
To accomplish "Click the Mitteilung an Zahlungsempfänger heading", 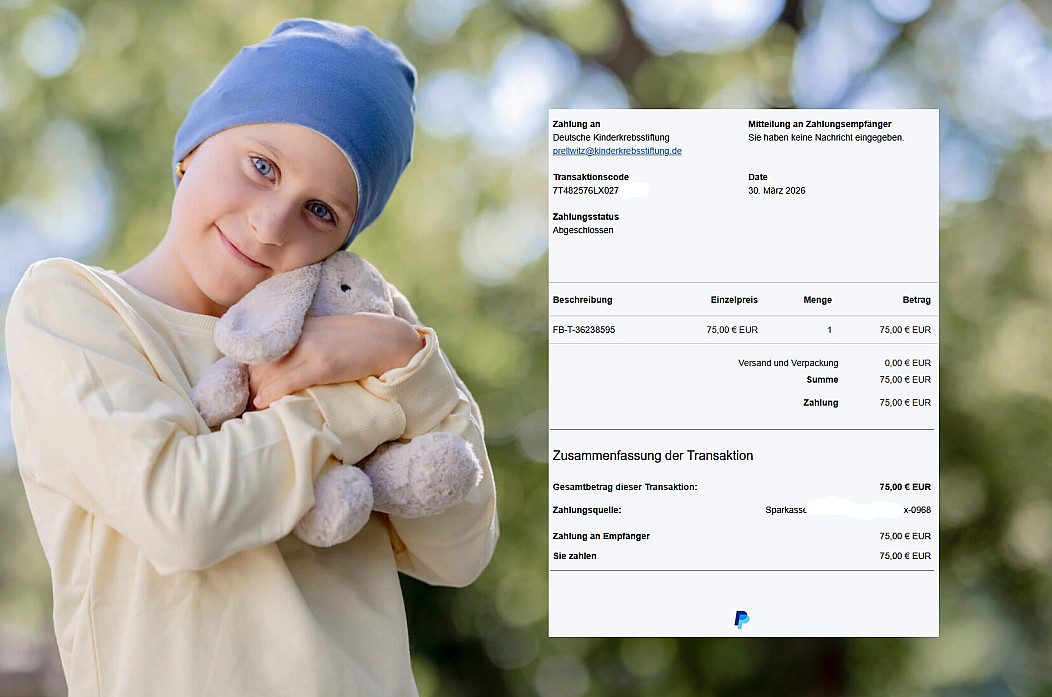I will tap(819, 124).
